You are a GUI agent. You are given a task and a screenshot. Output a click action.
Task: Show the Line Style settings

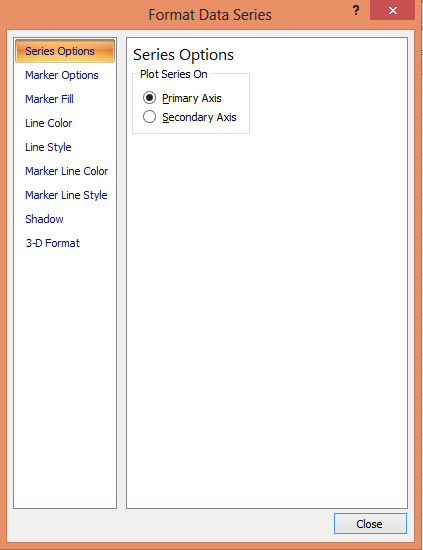[48, 147]
